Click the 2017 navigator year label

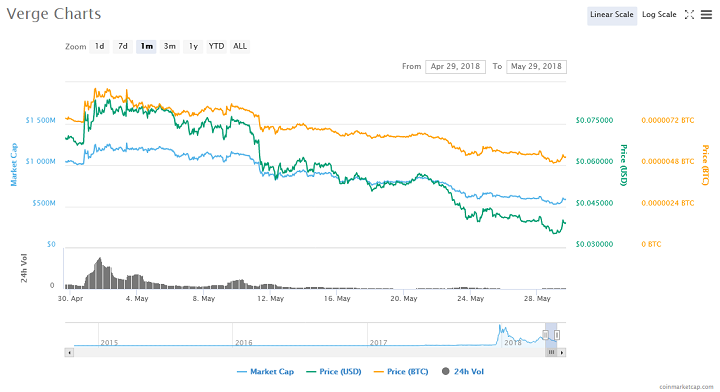[378, 342]
